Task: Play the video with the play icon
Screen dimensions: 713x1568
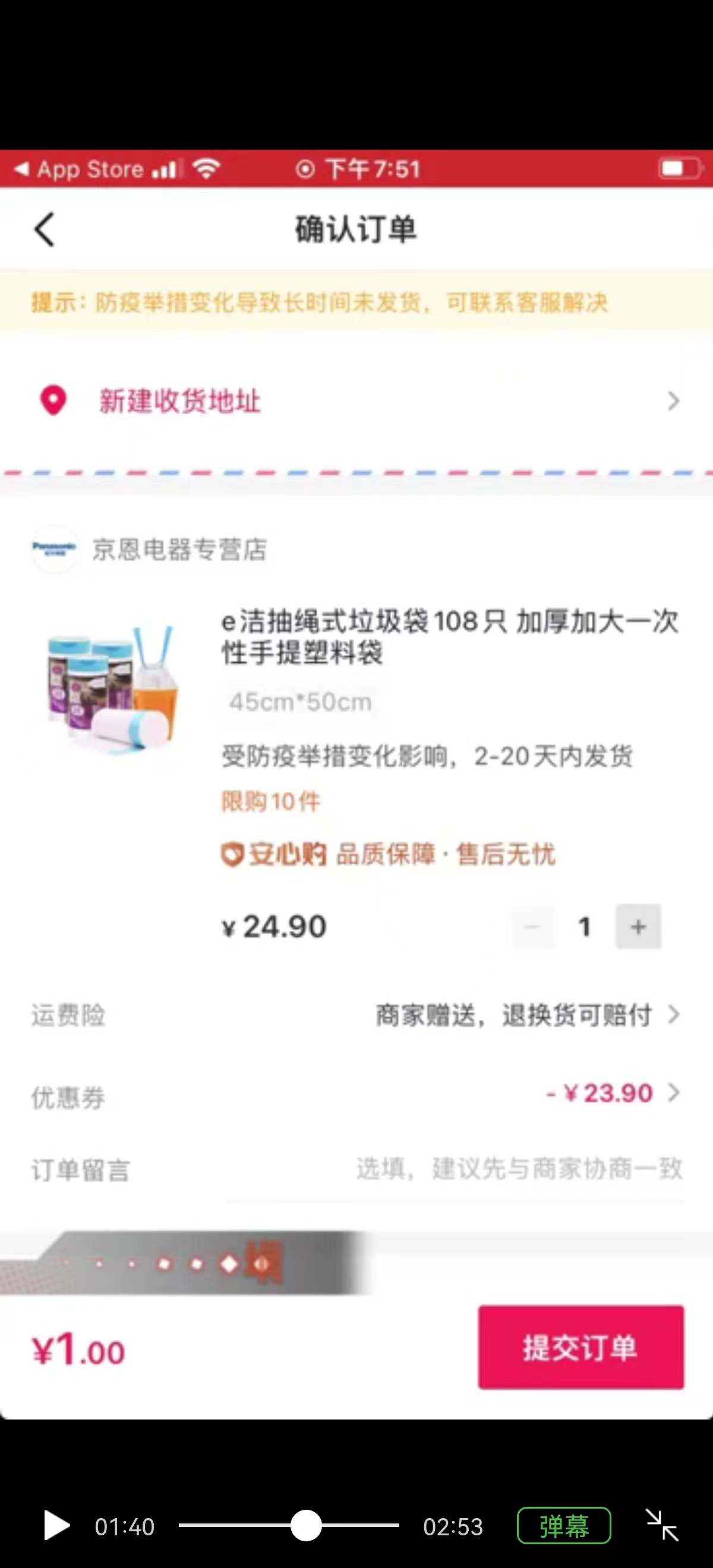Action: coord(56,1526)
